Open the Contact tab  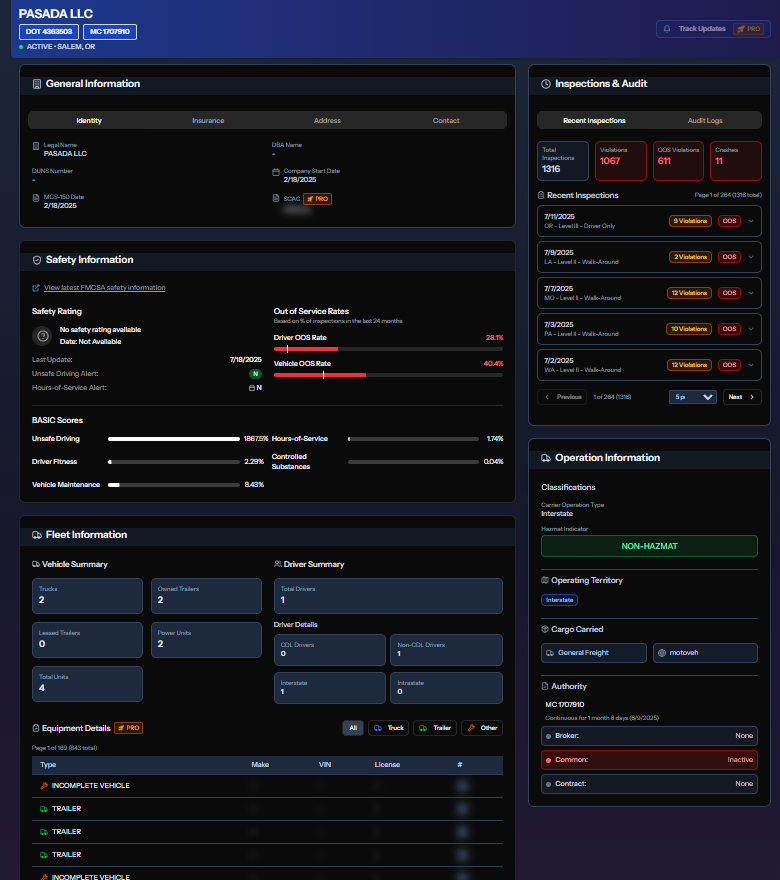446,121
